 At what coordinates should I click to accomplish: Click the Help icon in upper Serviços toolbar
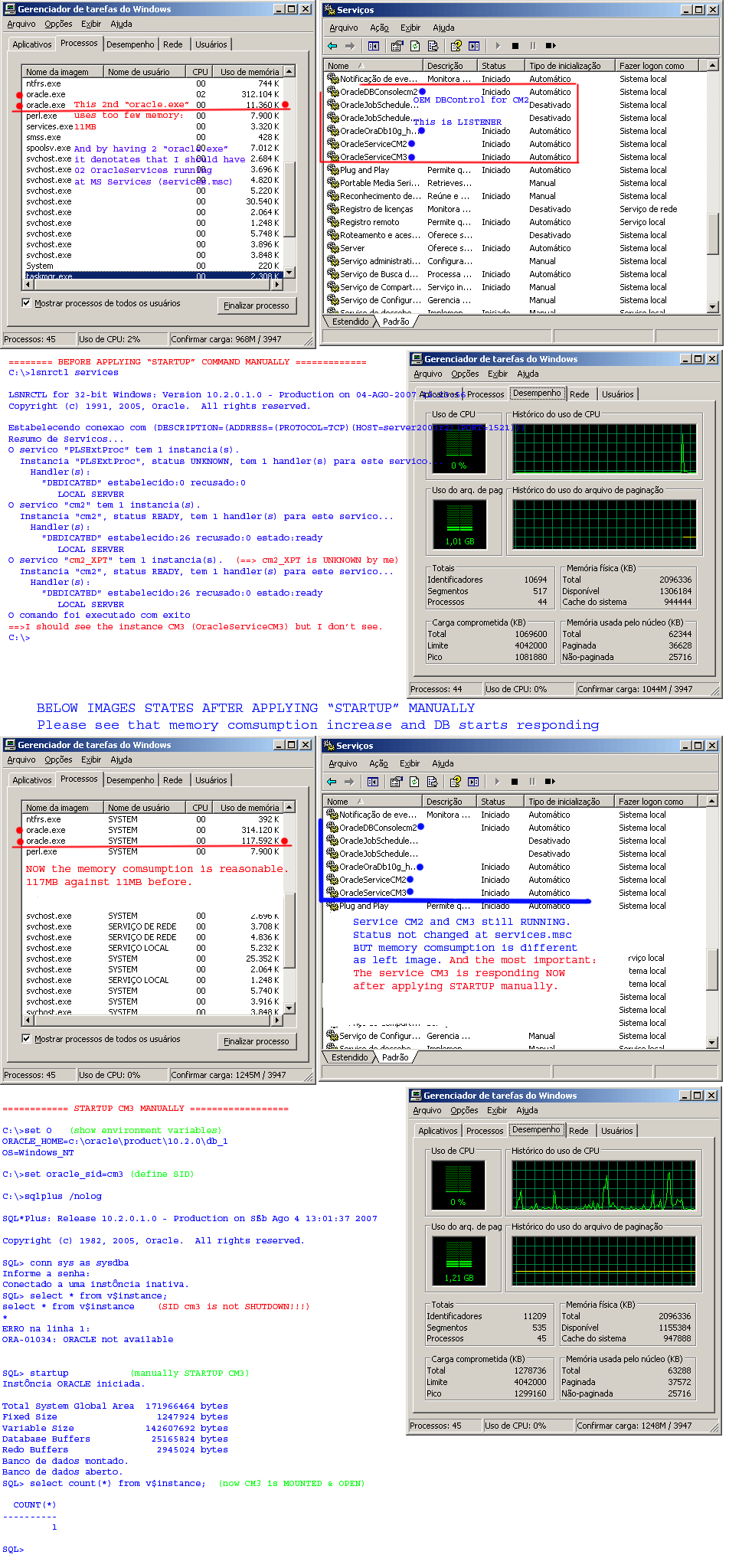(x=456, y=46)
